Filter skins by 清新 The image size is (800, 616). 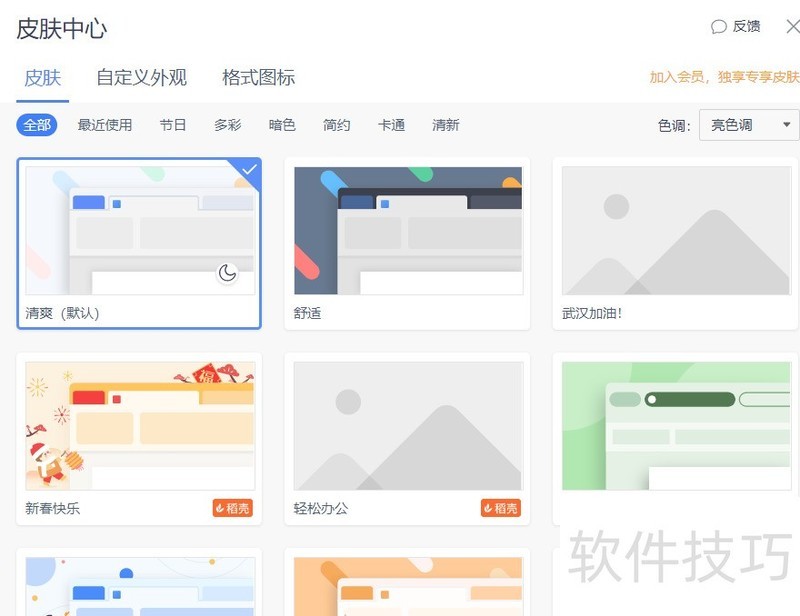[446, 125]
